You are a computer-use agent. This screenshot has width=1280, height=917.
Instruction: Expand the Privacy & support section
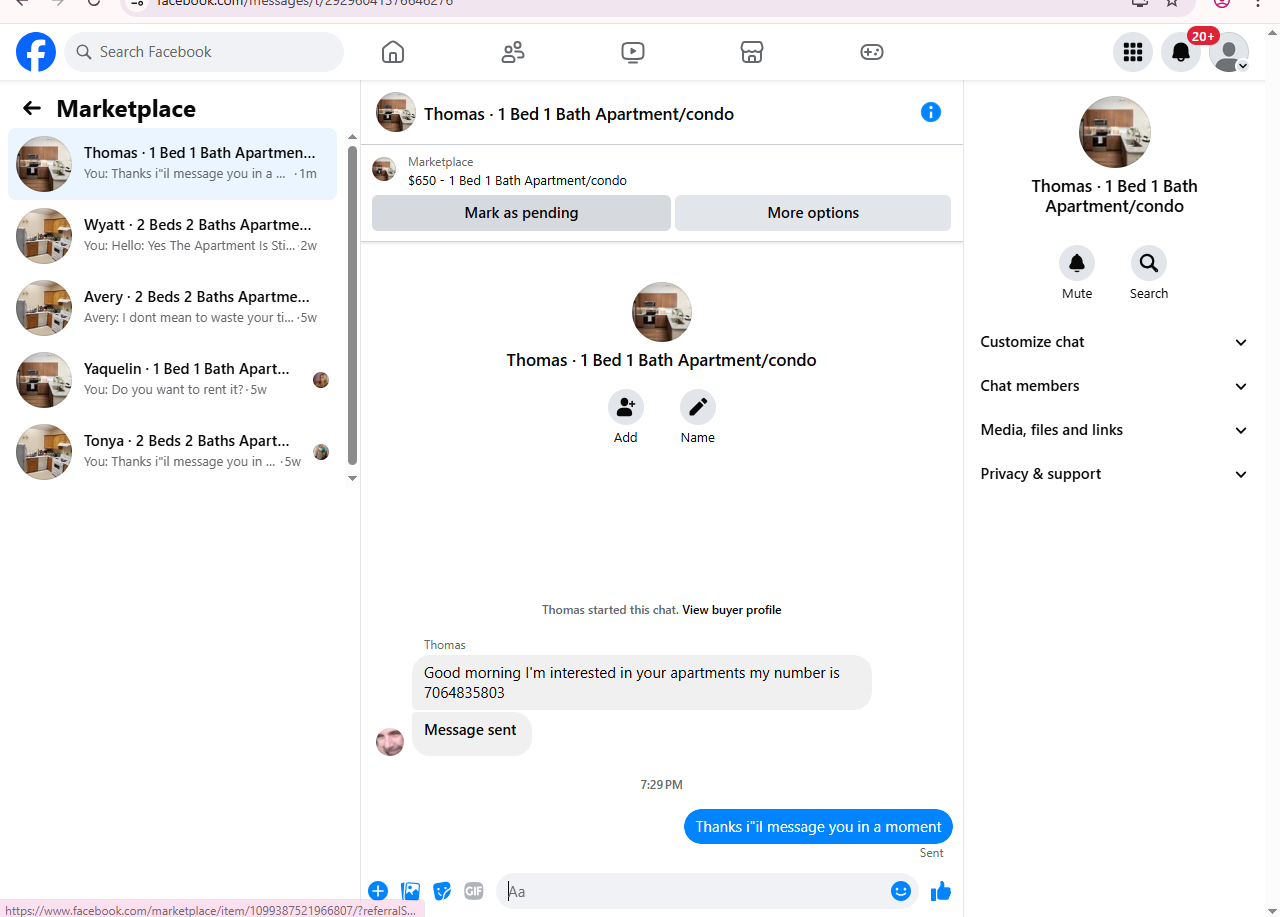pyautogui.click(x=1115, y=474)
